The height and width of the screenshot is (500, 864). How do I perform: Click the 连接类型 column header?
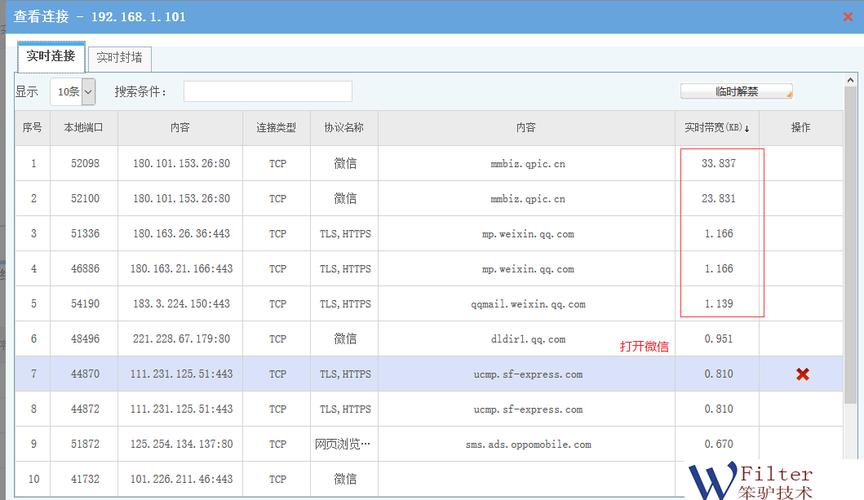[277, 128]
